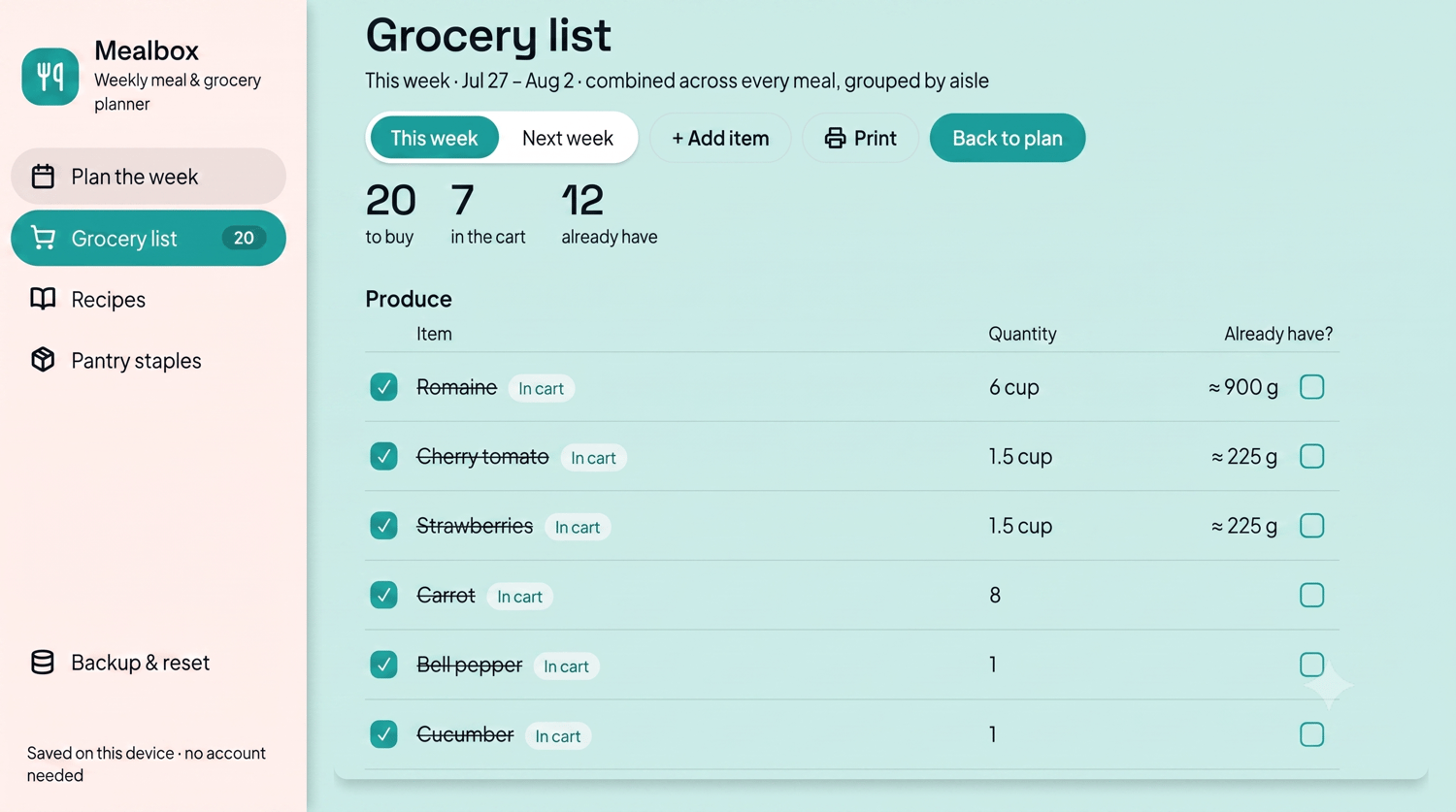The height and width of the screenshot is (812, 1456).
Task: Click the shopping cart icon in sidebar
Action: point(43,238)
